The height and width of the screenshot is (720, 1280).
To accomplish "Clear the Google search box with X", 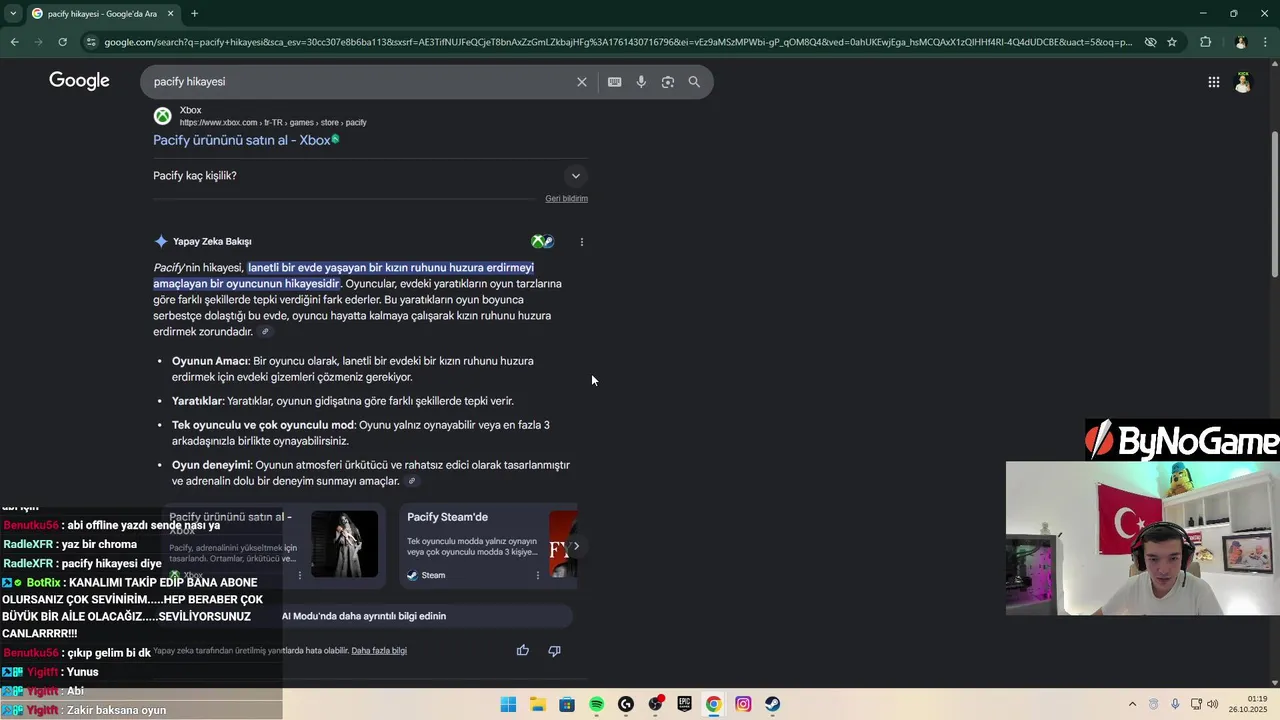I will (x=581, y=82).
